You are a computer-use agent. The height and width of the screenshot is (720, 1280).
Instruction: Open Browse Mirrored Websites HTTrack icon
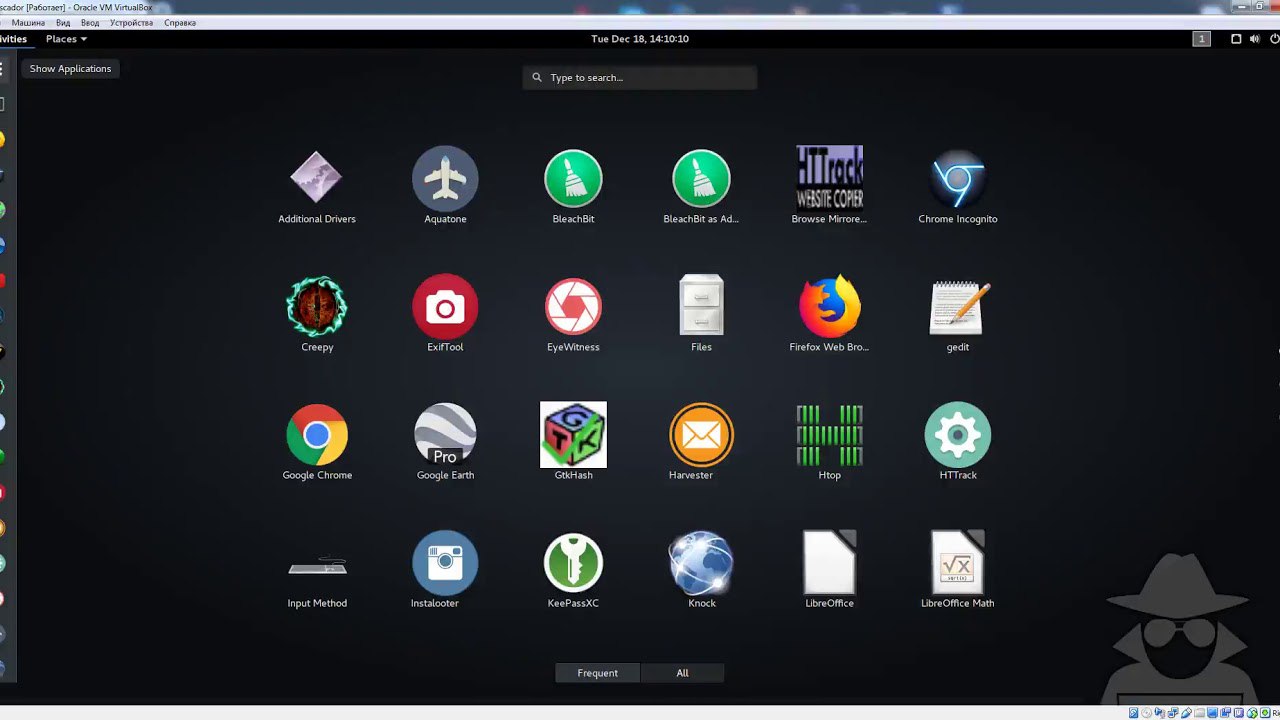[x=829, y=177]
